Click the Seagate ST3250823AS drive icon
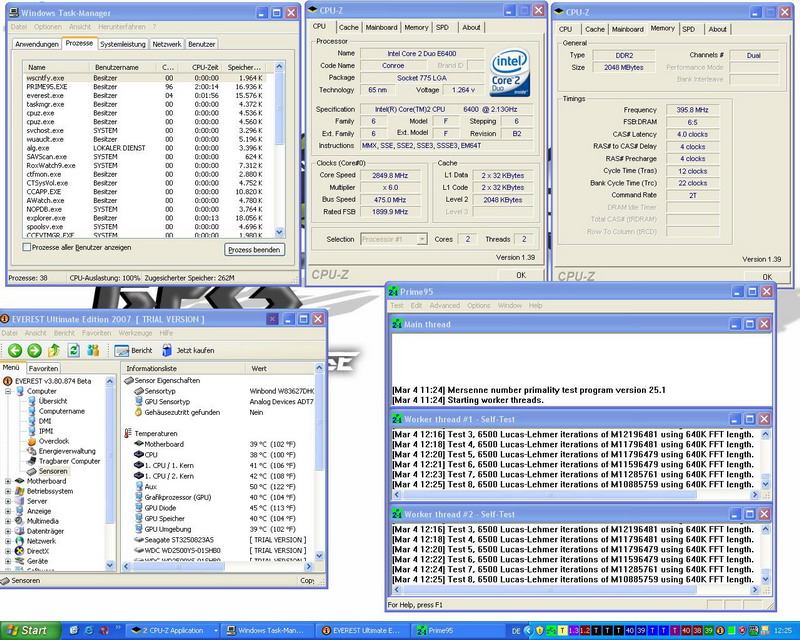The width and height of the screenshot is (800, 640). 139,539
